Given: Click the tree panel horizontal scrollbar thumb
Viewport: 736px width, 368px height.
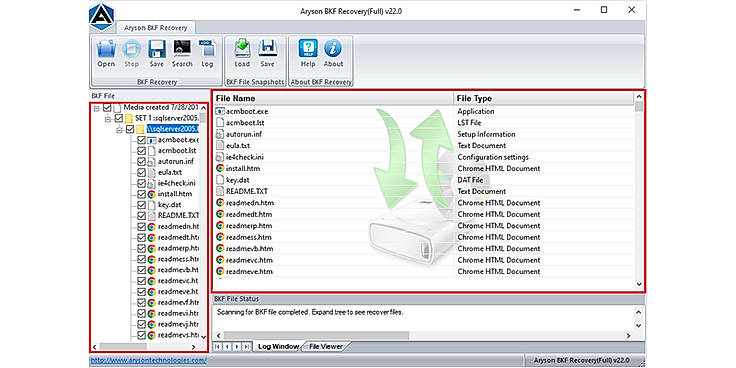Looking at the screenshot, I should click(123, 347).
